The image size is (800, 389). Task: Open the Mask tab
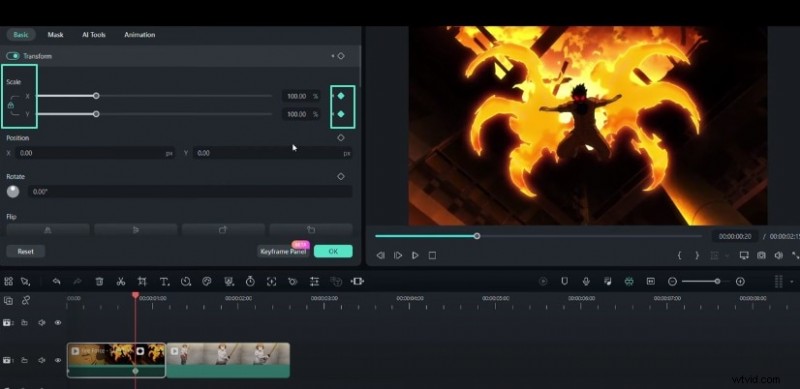(55, 35)
